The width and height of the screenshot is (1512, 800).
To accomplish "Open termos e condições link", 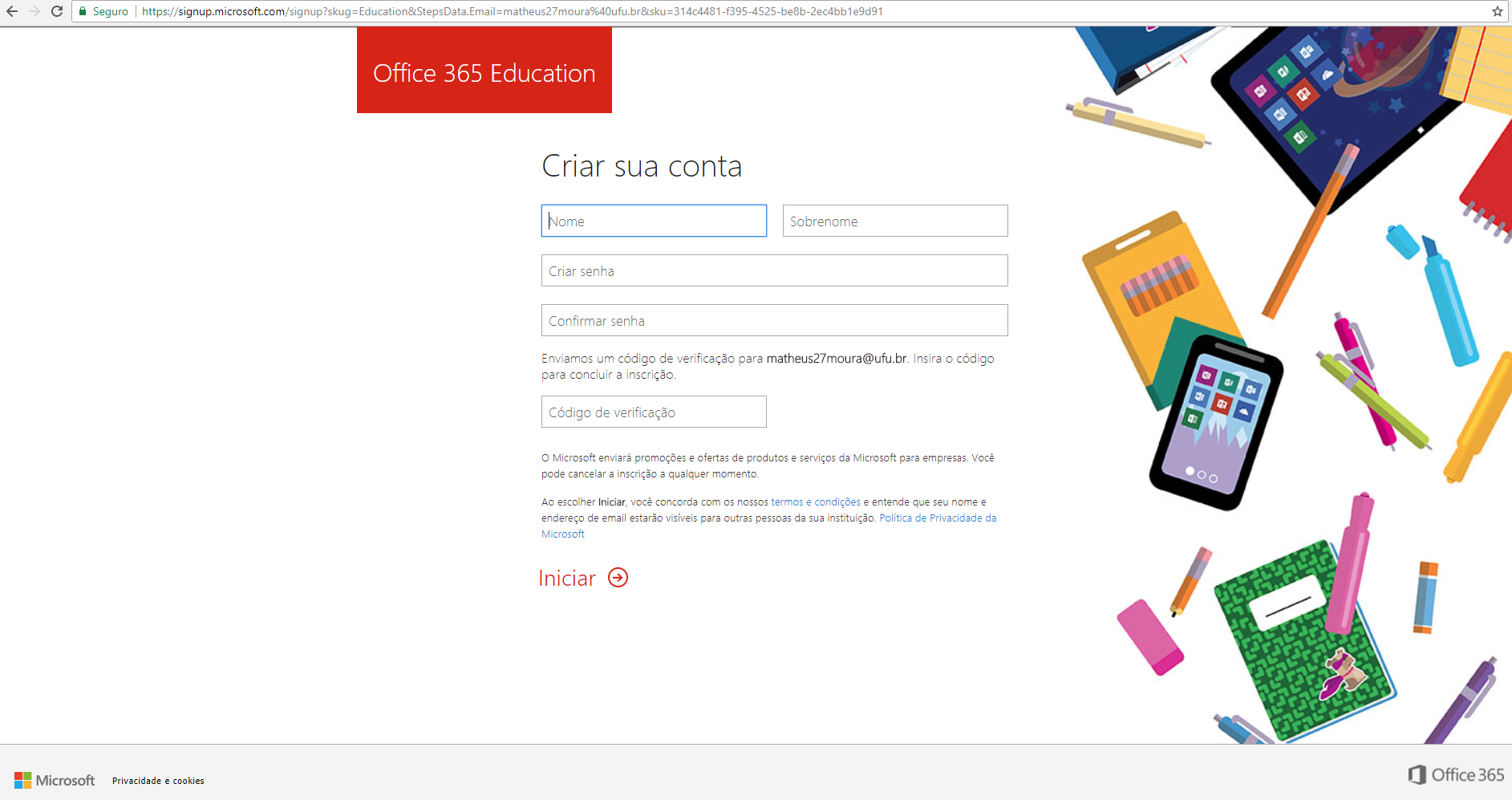I will 816,502.
